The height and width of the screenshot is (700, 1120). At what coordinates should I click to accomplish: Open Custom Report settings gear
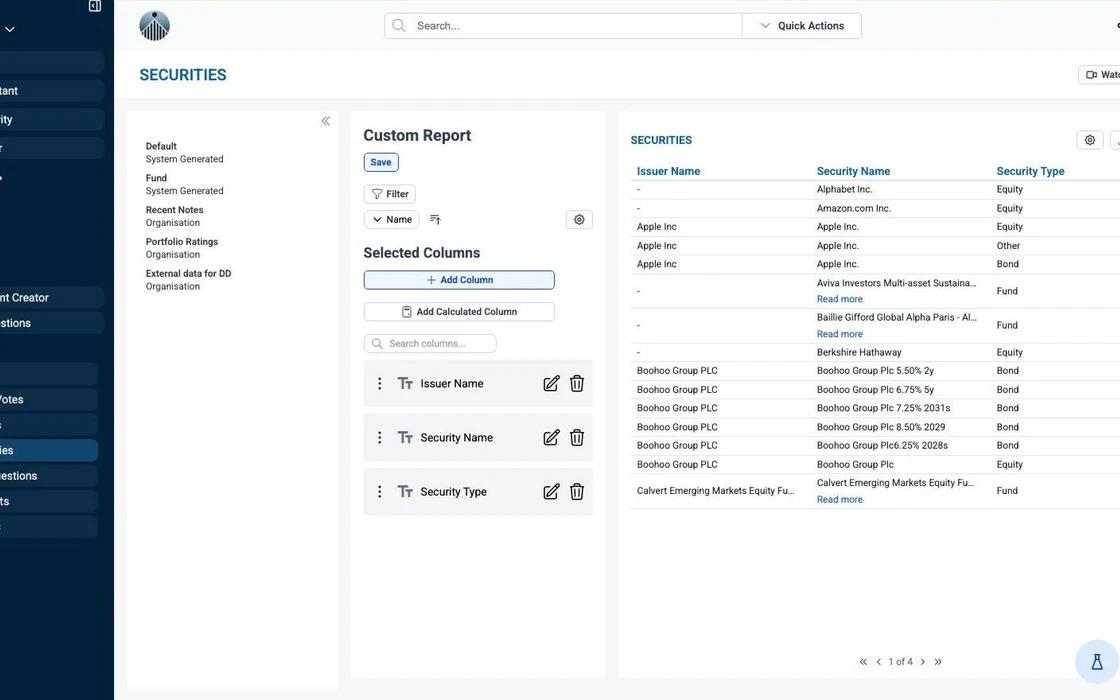(579, 219)
